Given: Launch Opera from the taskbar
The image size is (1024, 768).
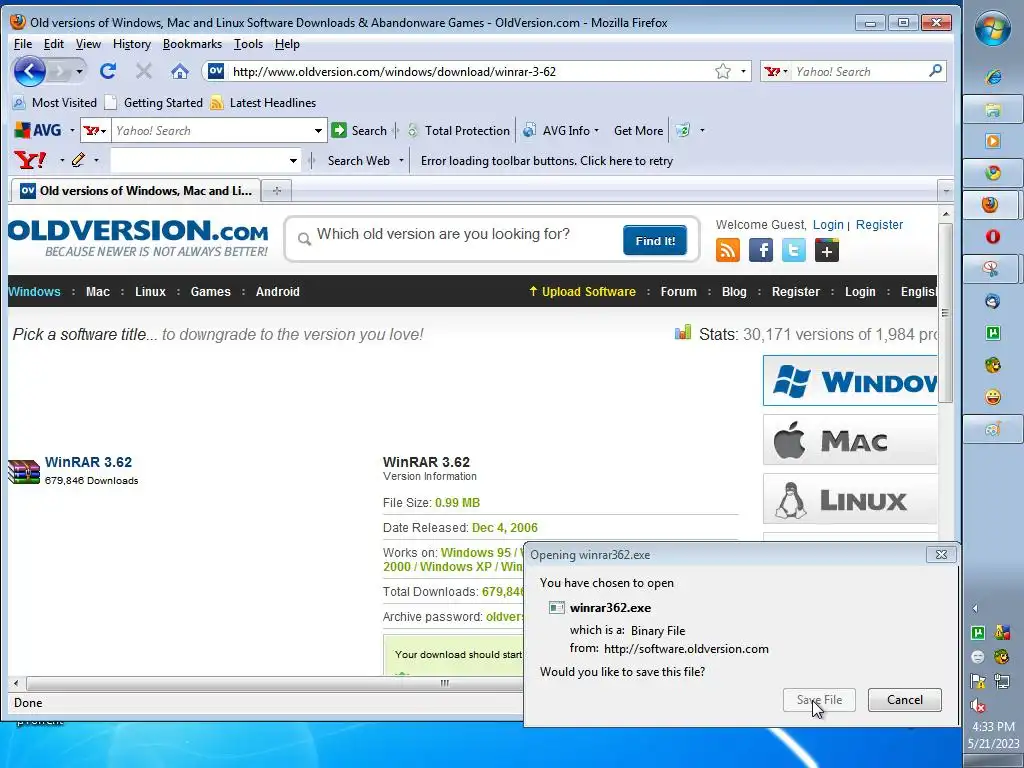Looking at the screenshot, I should click(x=993, y=236).
